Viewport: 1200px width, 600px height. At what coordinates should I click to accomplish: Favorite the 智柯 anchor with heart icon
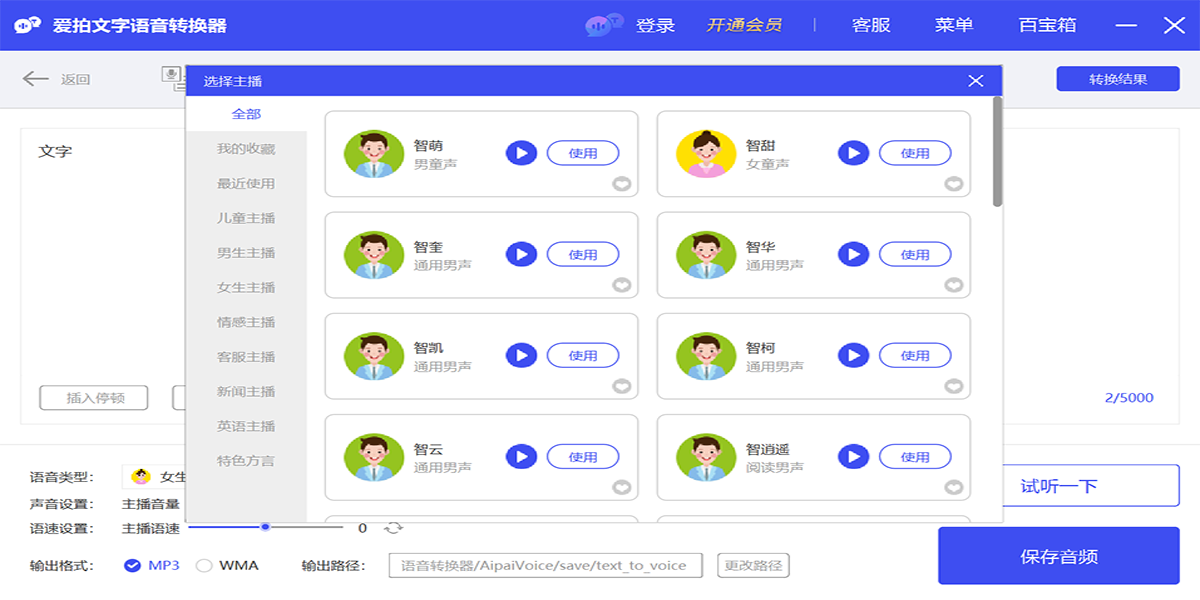[954, 386]
